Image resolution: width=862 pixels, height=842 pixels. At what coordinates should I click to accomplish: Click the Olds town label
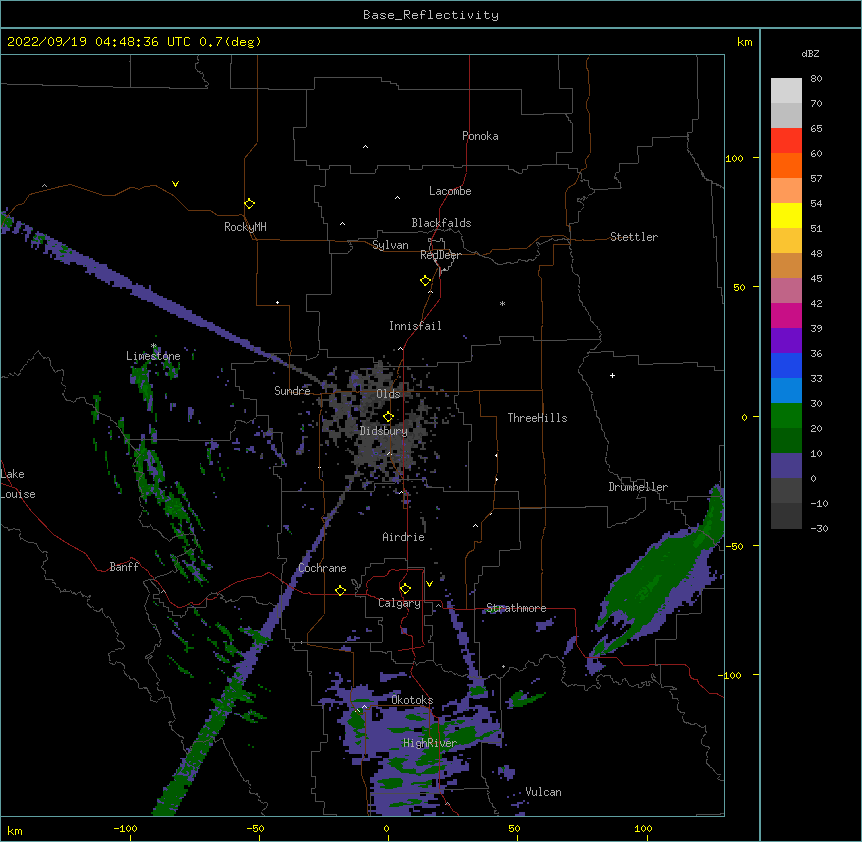coord(388,394)
